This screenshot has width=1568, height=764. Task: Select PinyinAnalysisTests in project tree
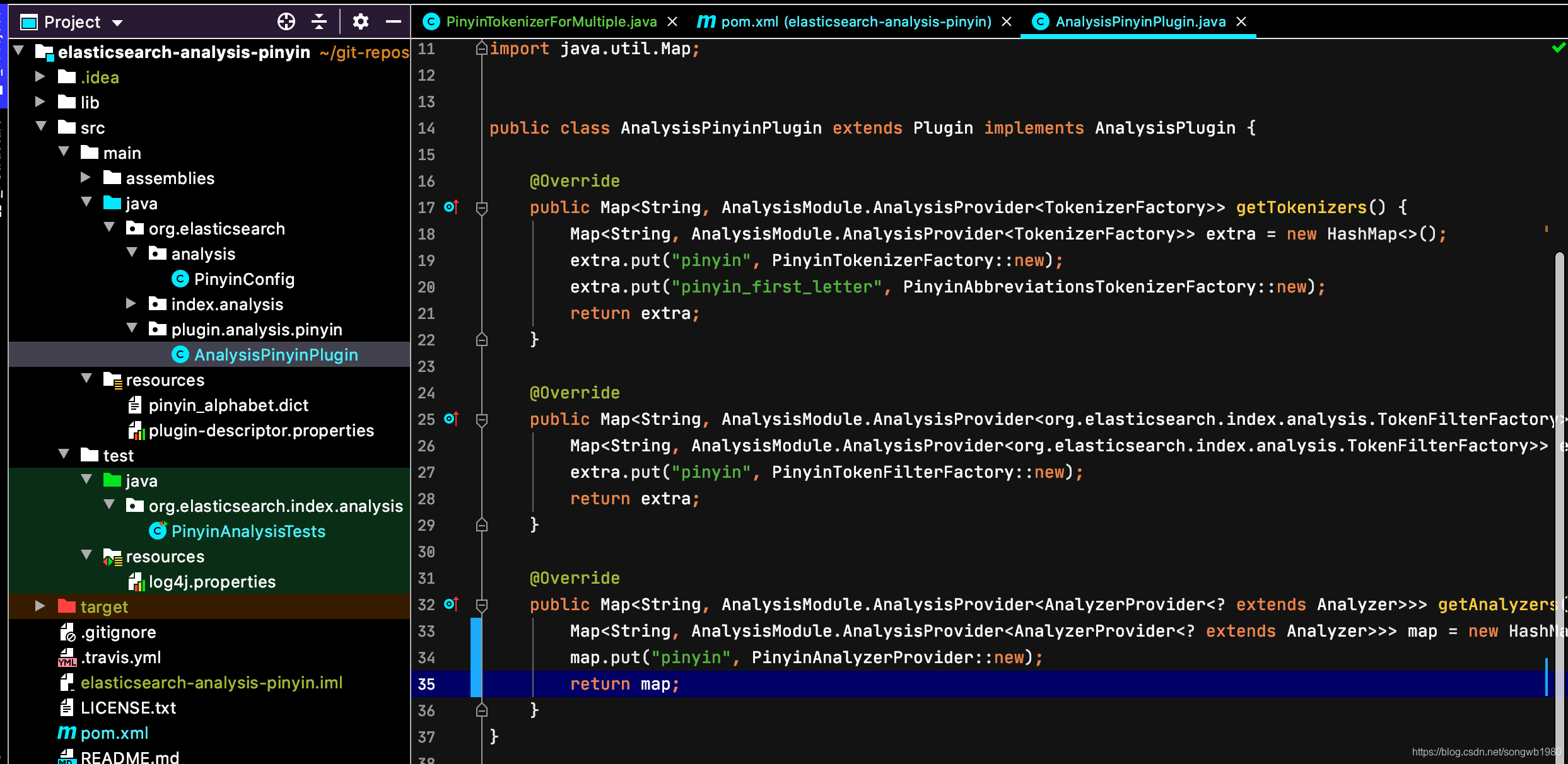[248, 531]
